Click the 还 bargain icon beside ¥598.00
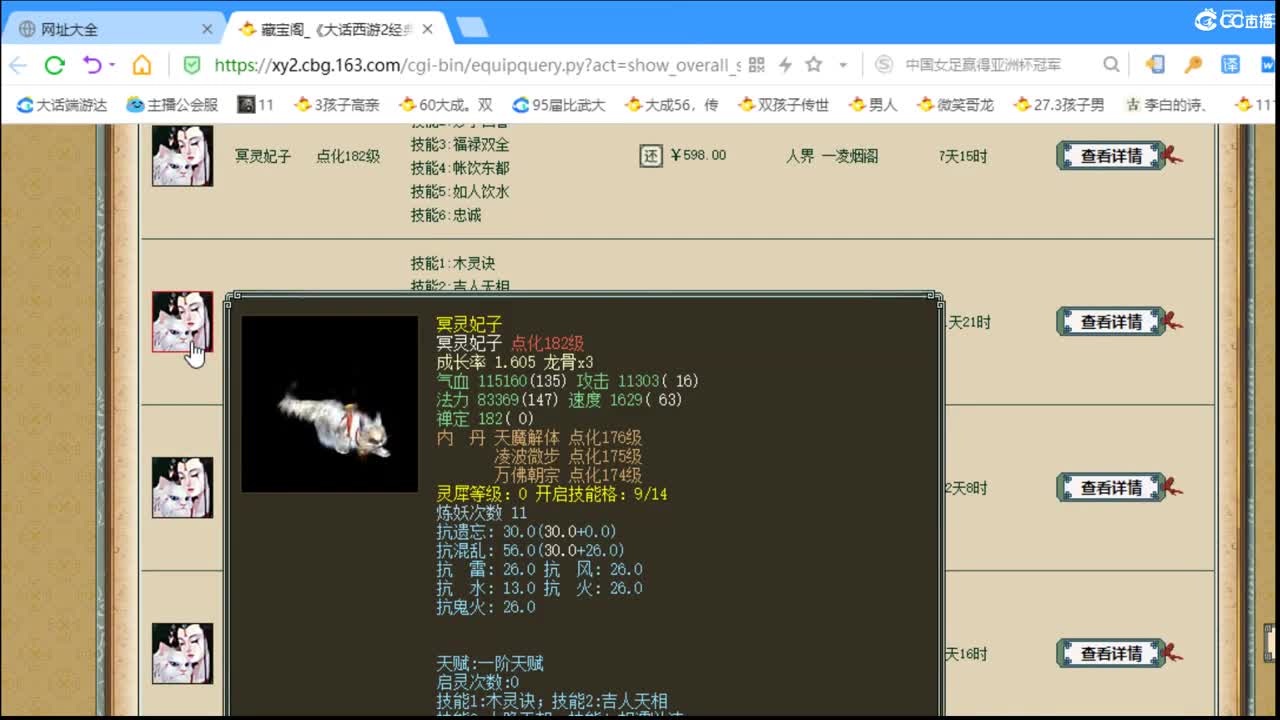The image size is (1280, 720). 651,156
